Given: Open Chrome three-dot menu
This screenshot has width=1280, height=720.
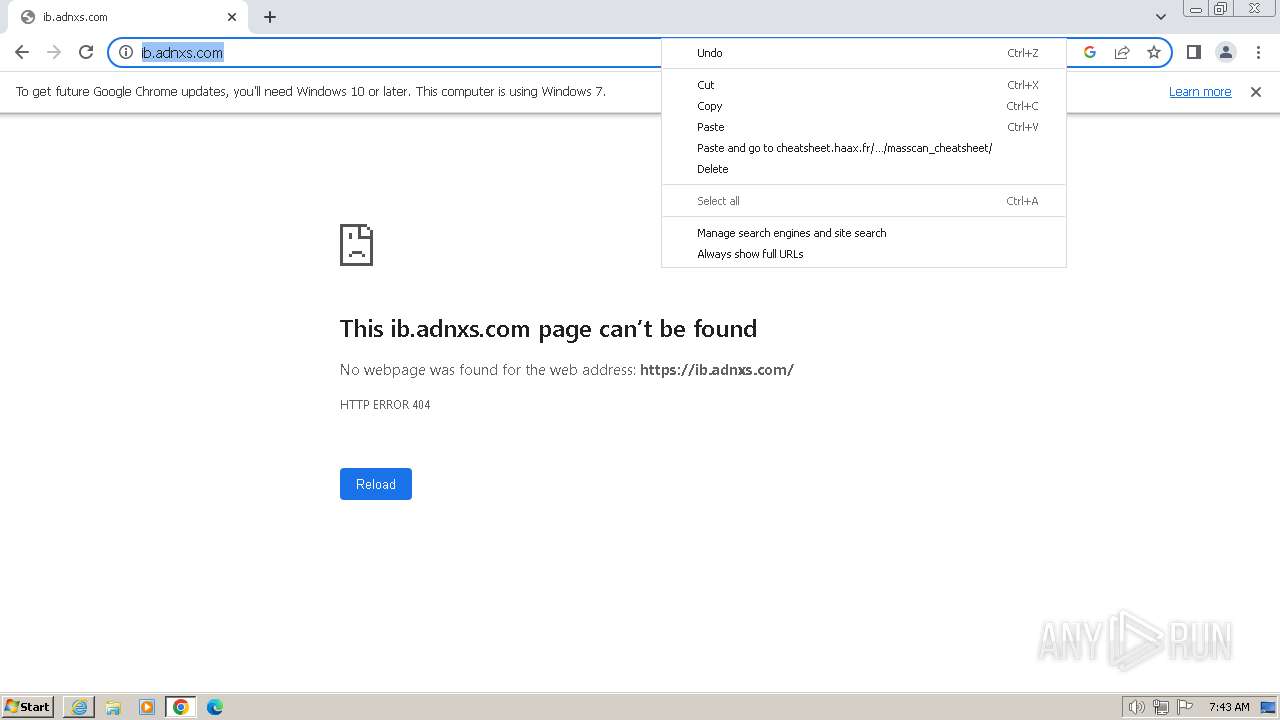Looking at the screenshot, I should click(x=1258, y=52).
